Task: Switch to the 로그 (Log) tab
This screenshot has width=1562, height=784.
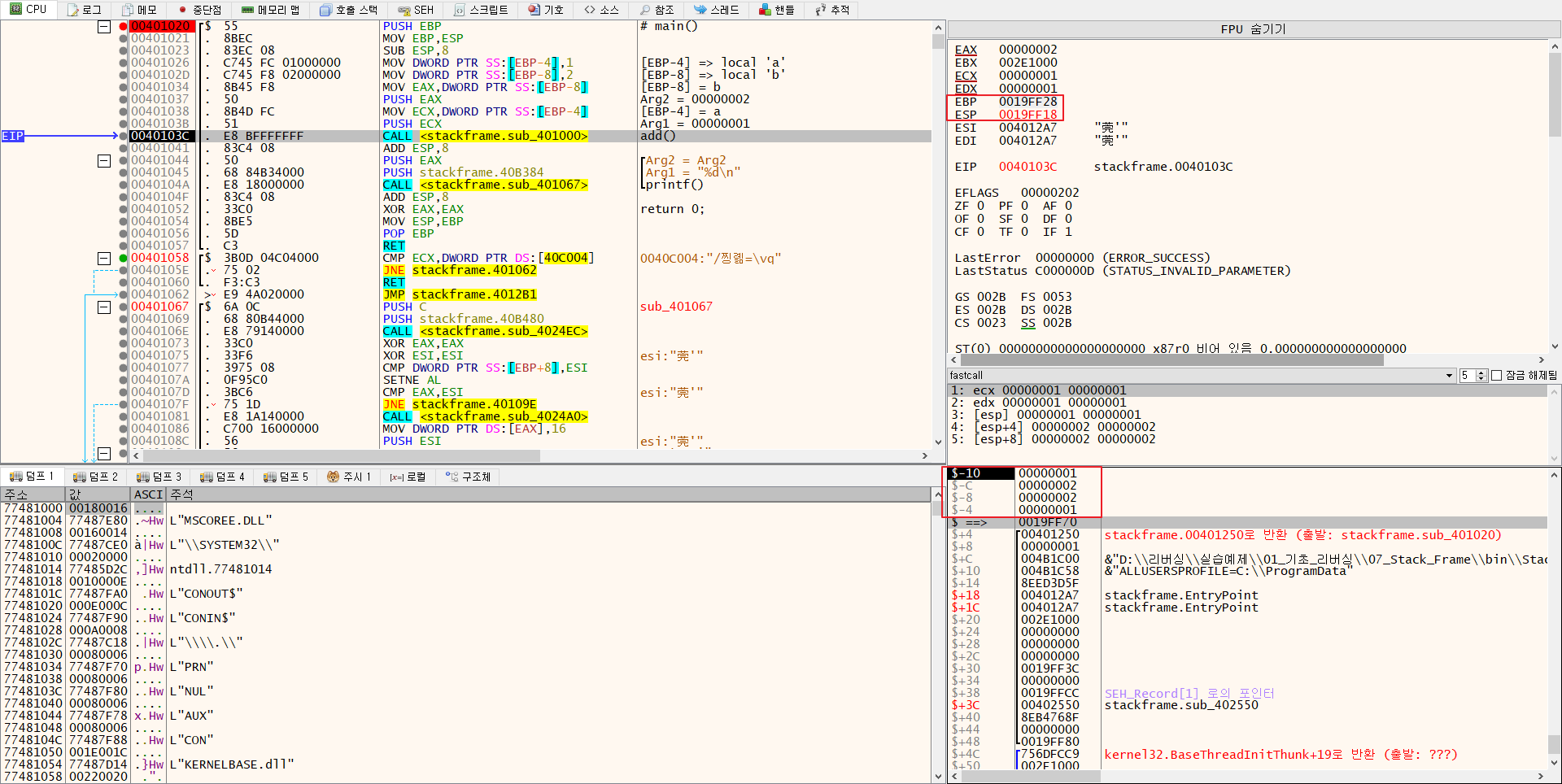Action: [84, 10]
